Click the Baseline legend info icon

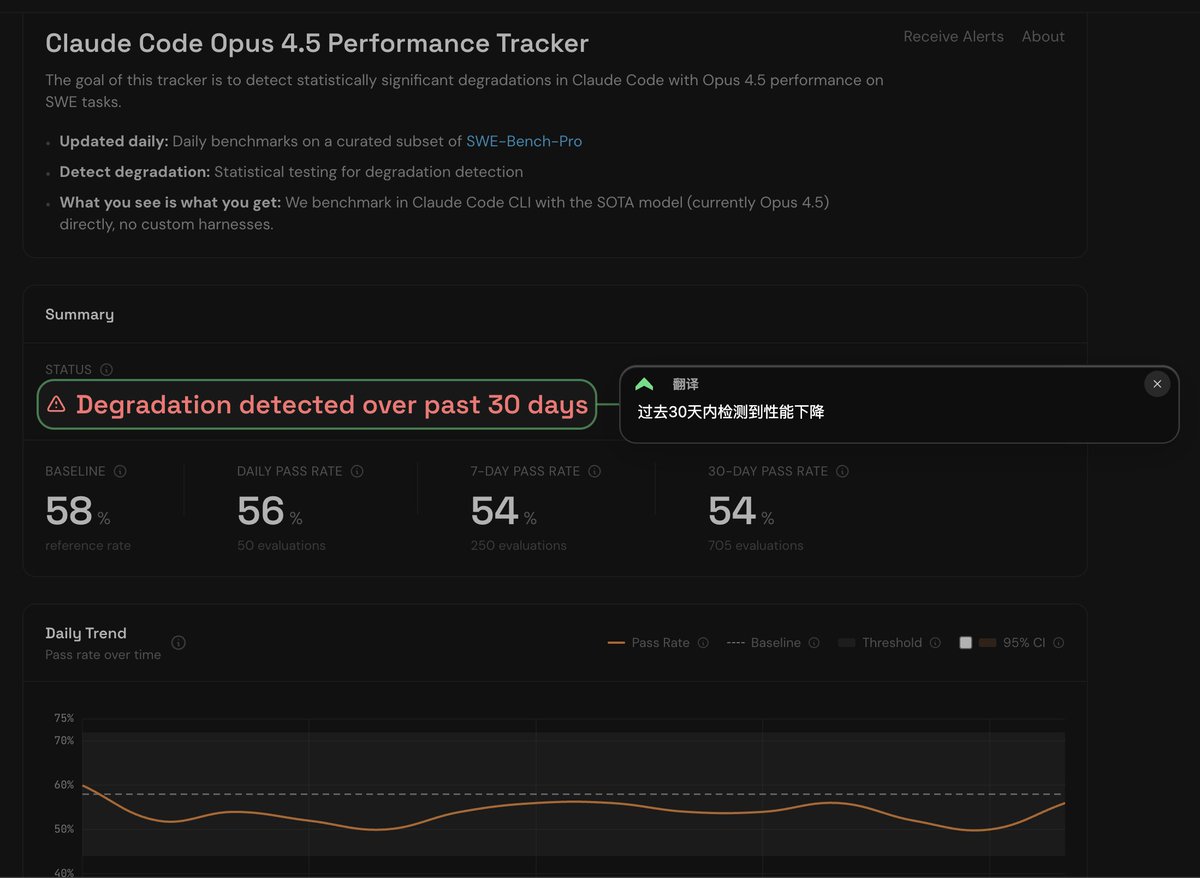pos(814,643)
